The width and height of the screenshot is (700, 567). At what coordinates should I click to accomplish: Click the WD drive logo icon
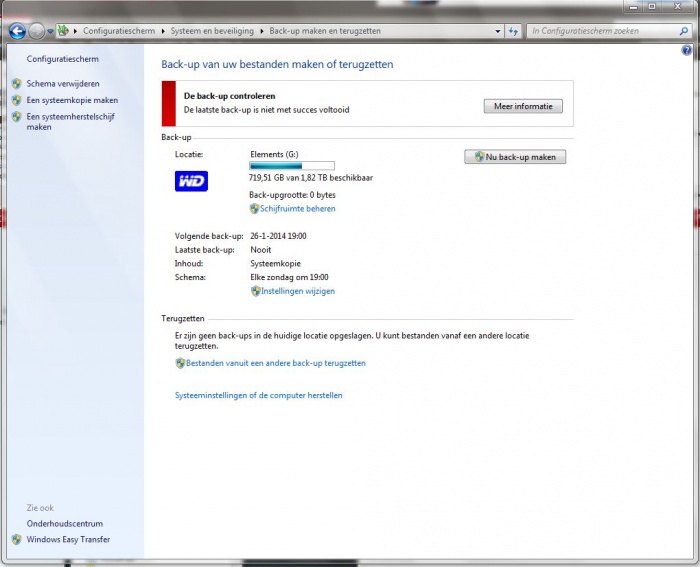191,181
